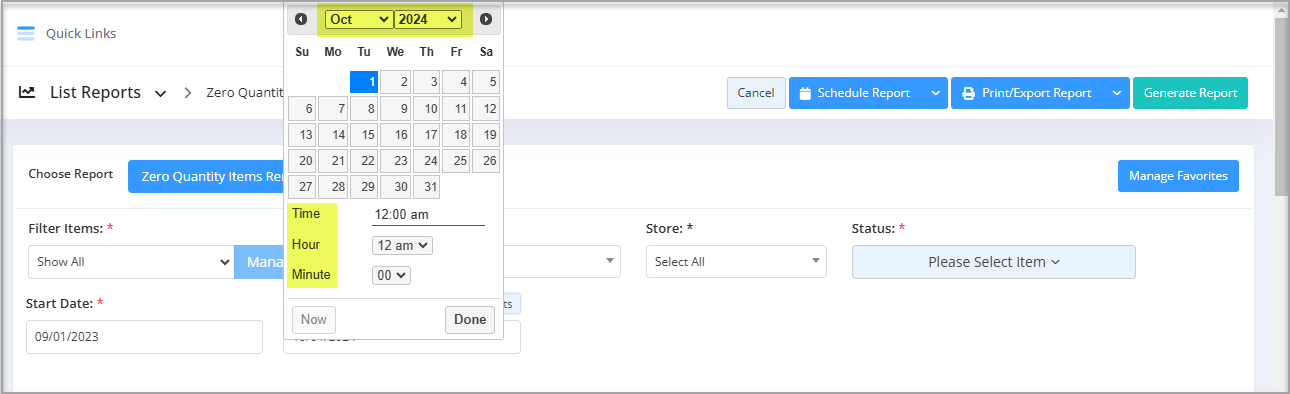Open the Status Please Select Item dropdown
The image size is (1290, 394).
pyautogui.click(x=993, y=262)
